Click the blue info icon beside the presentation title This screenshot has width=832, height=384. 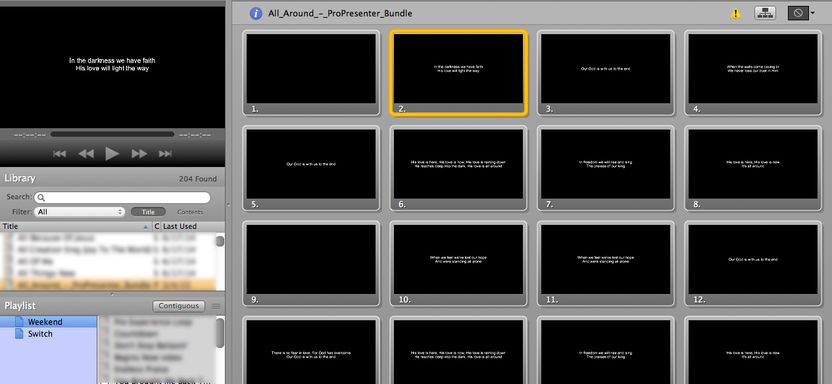tap(256, 13)
